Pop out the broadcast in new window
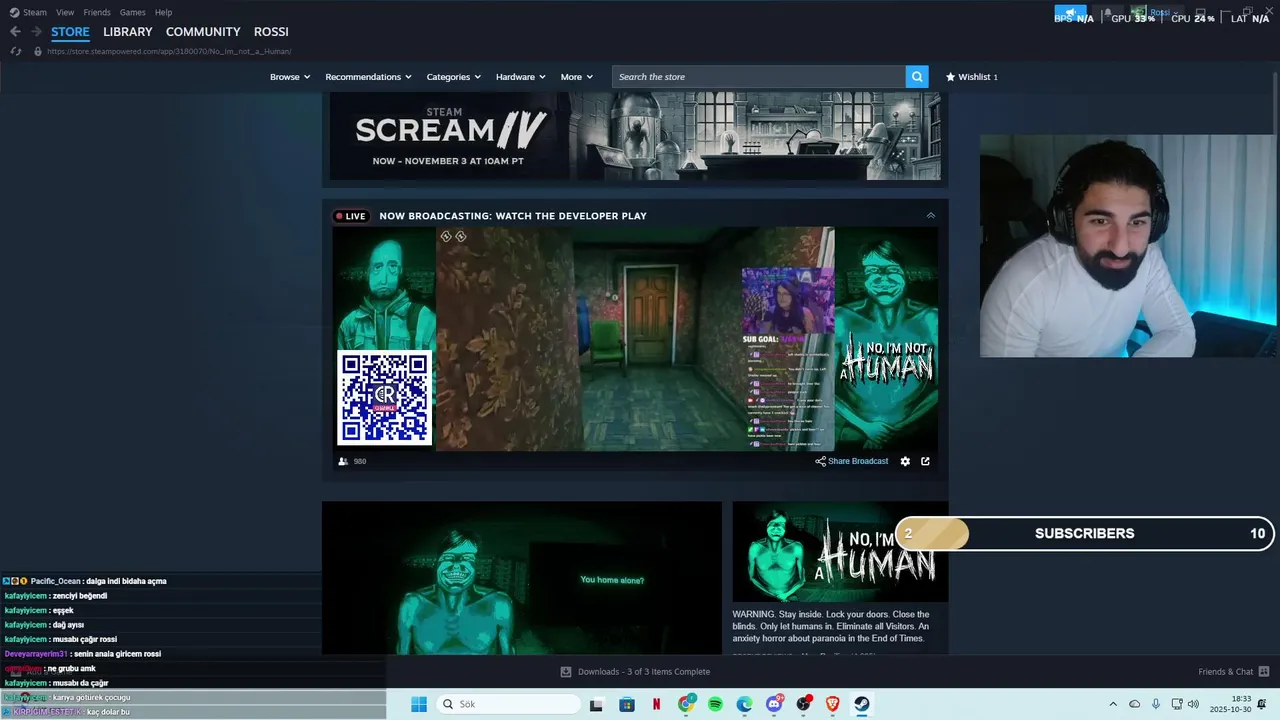Image resolution: width=1280 pixels, height=720 pixels. pos(925,461)
